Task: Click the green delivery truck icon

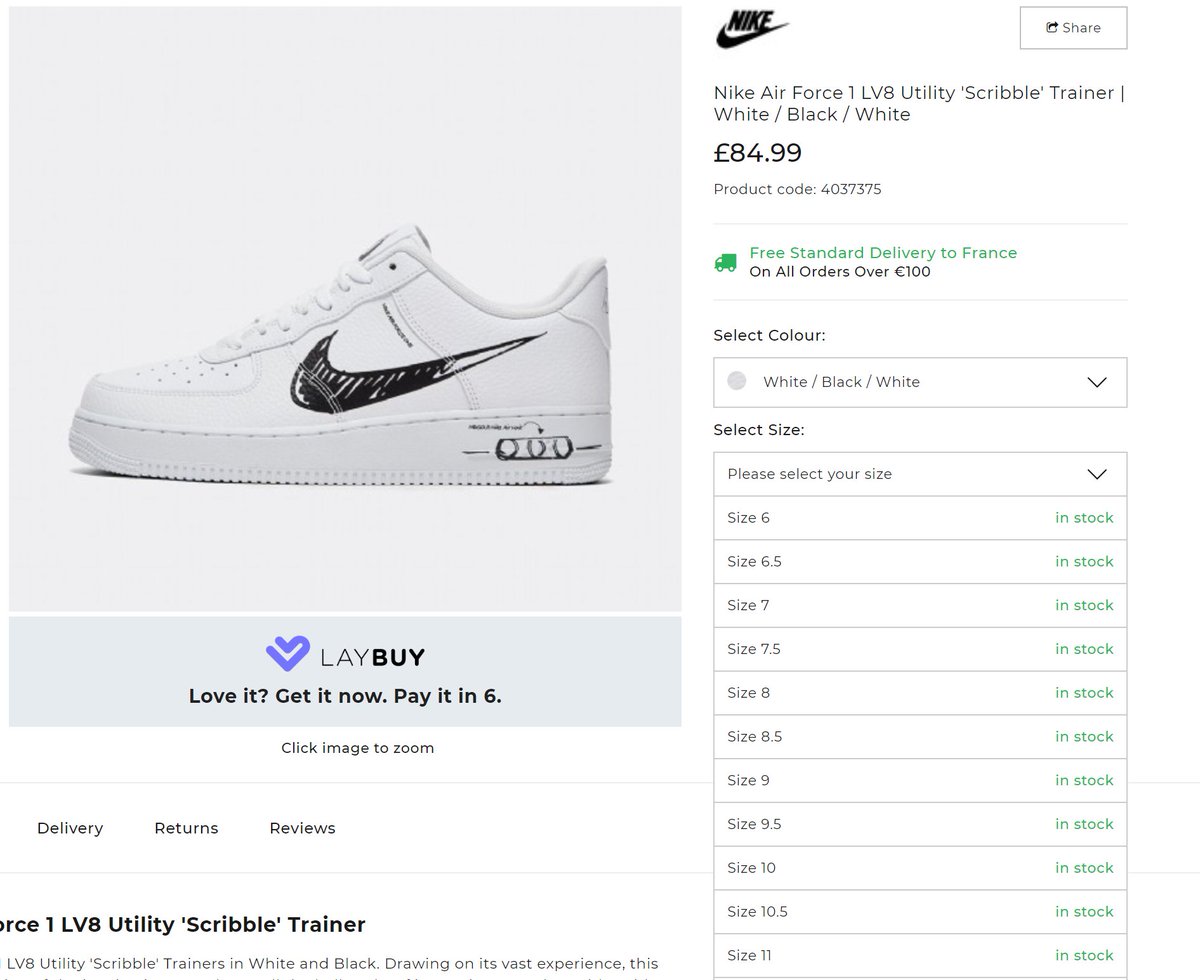Action: pos(726,262)
